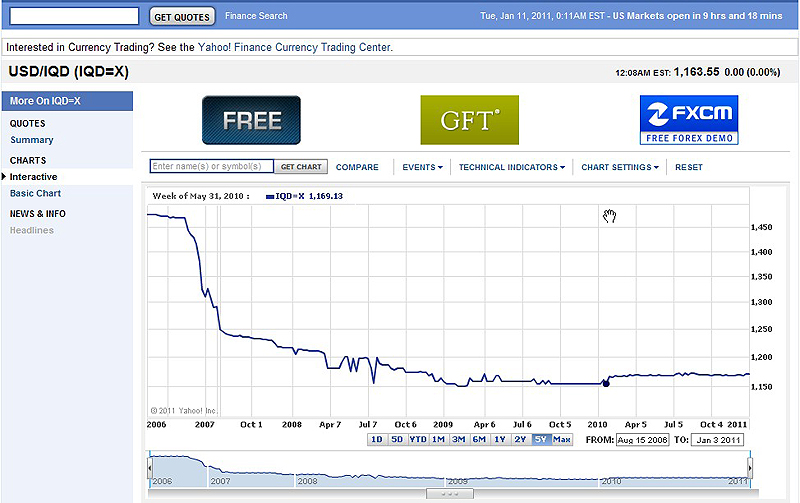800x503 pixels.
Task: Open the Technical Indicators dropdown
Action: pos(511,167)
